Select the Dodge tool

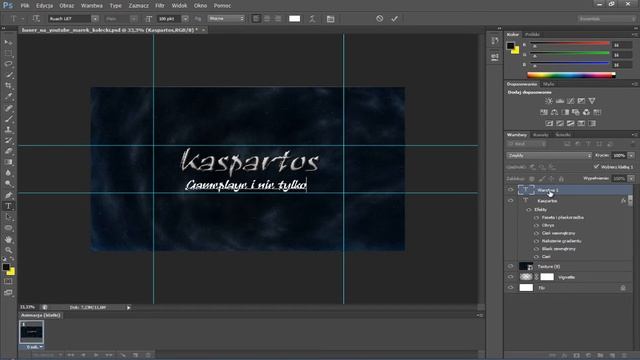tap(8, 184)
